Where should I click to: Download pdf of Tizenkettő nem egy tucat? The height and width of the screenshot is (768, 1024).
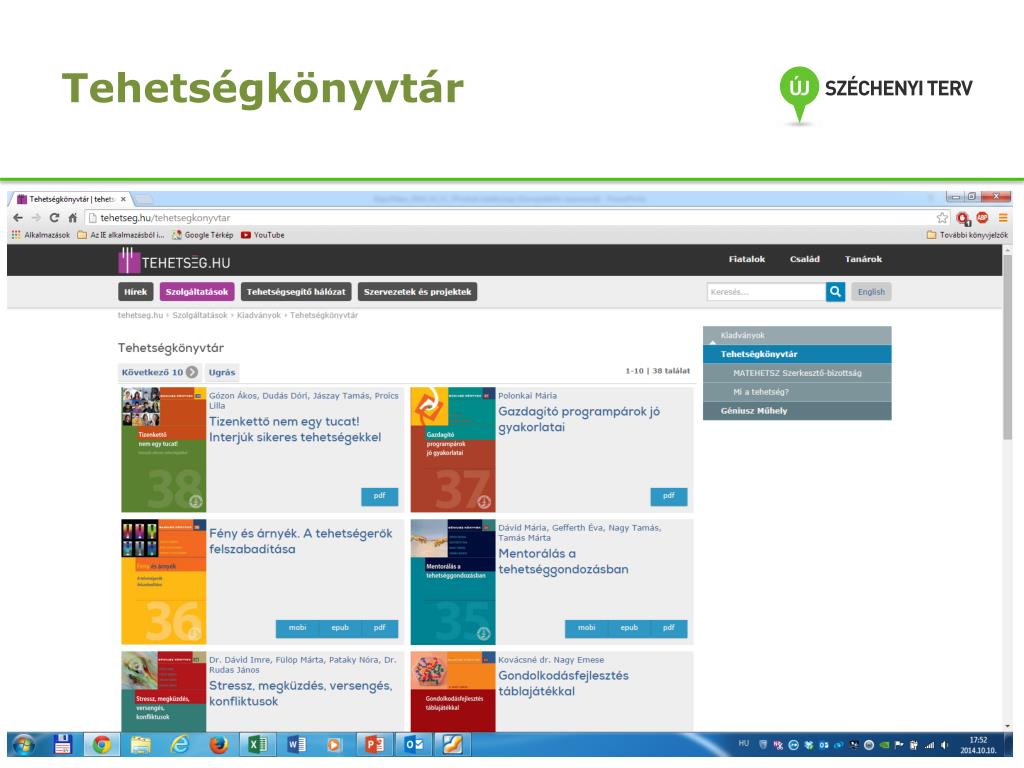pyautogui.click(x=379, y=496)
